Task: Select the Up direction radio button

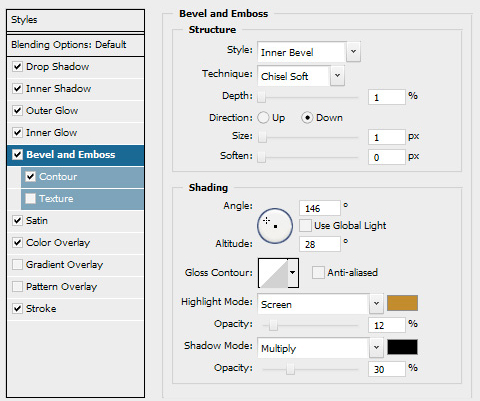Action: point(263,118)
